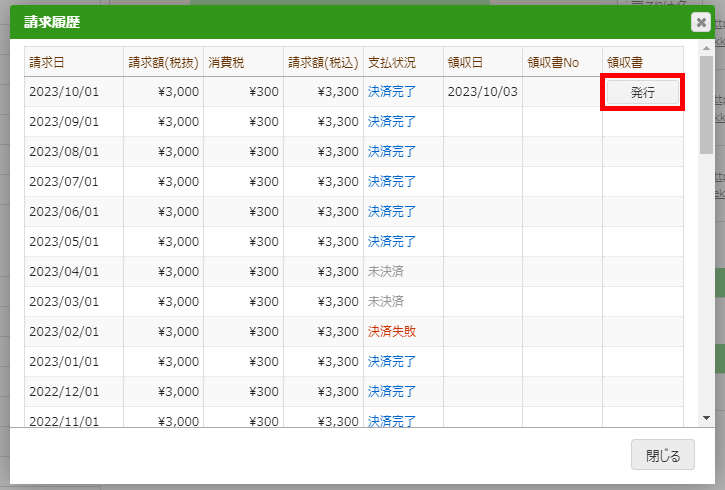Open 決済完了 link for 2023/07/01

point(392,182)
